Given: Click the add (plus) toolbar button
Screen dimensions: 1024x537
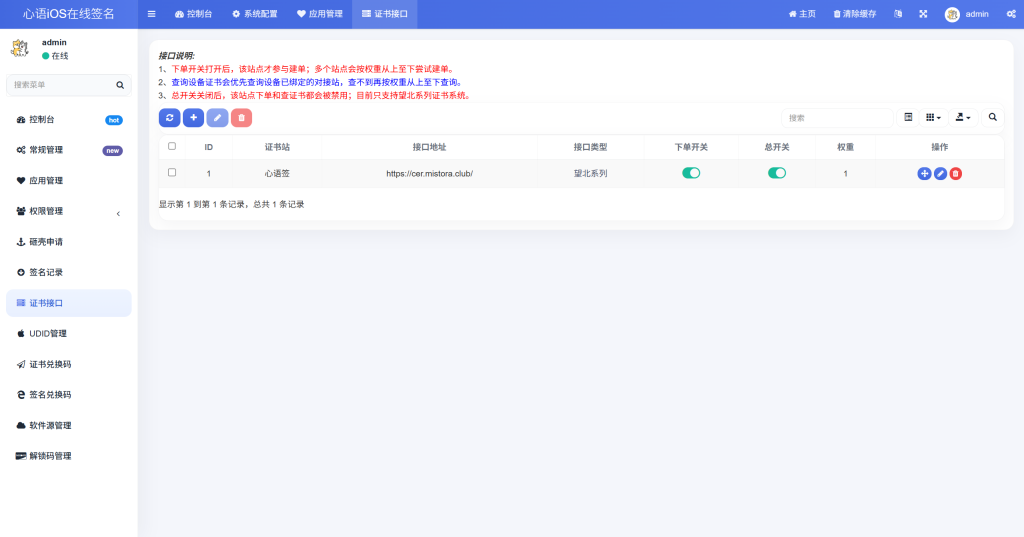Looking at the screenshot, I should [x=193, y=118].
